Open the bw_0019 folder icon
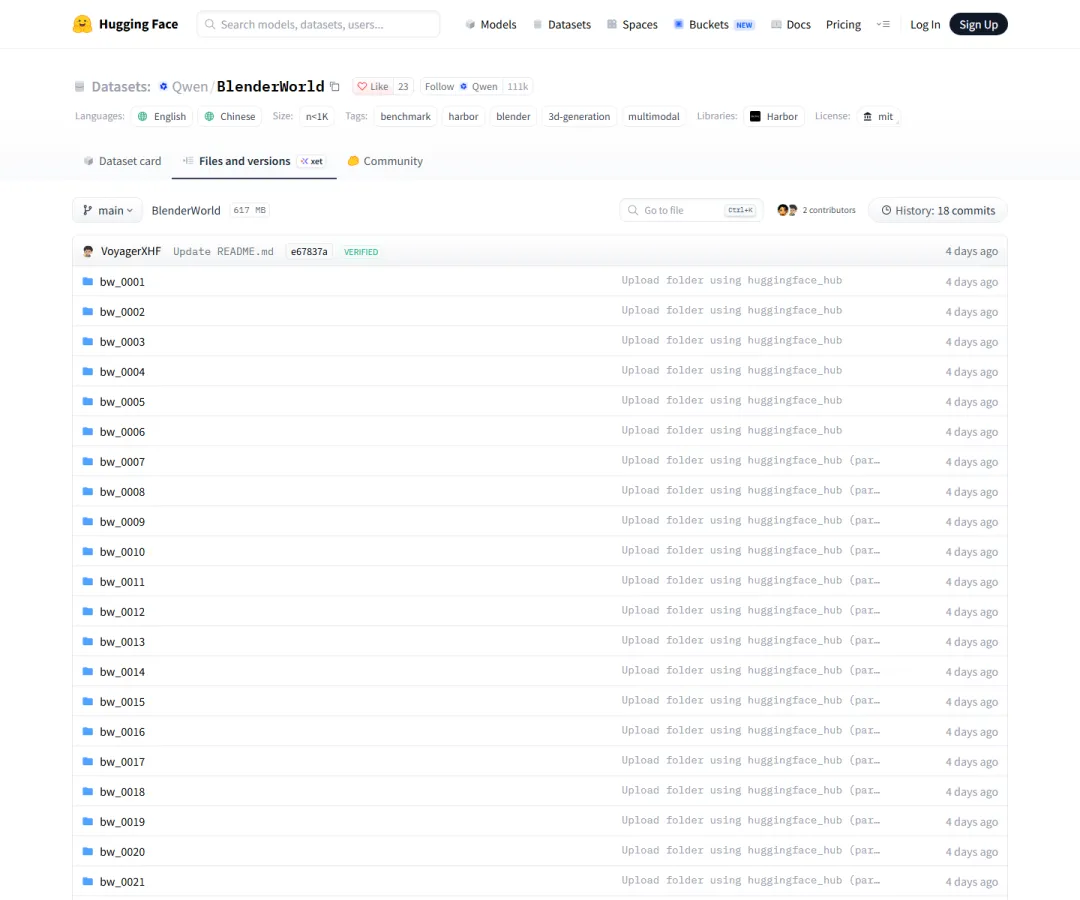The height and width of the screenshot is (900, 1080). (x=87, y=821)
